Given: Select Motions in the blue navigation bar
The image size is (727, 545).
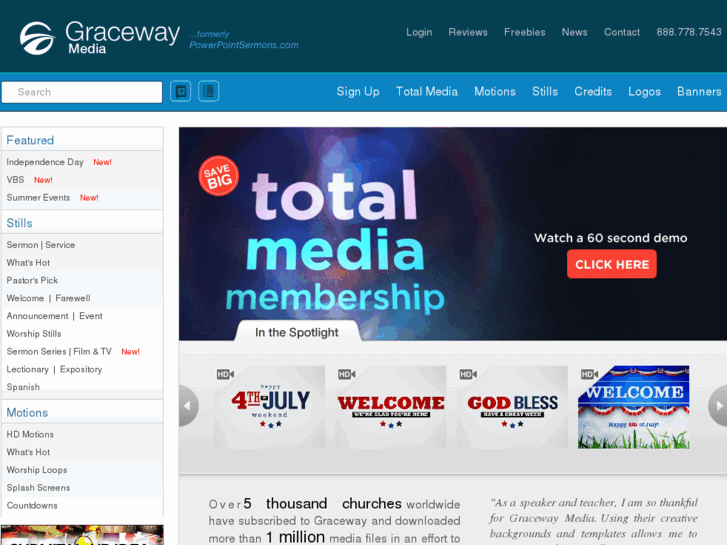Looking at the screenshot, I should (495, 91).
